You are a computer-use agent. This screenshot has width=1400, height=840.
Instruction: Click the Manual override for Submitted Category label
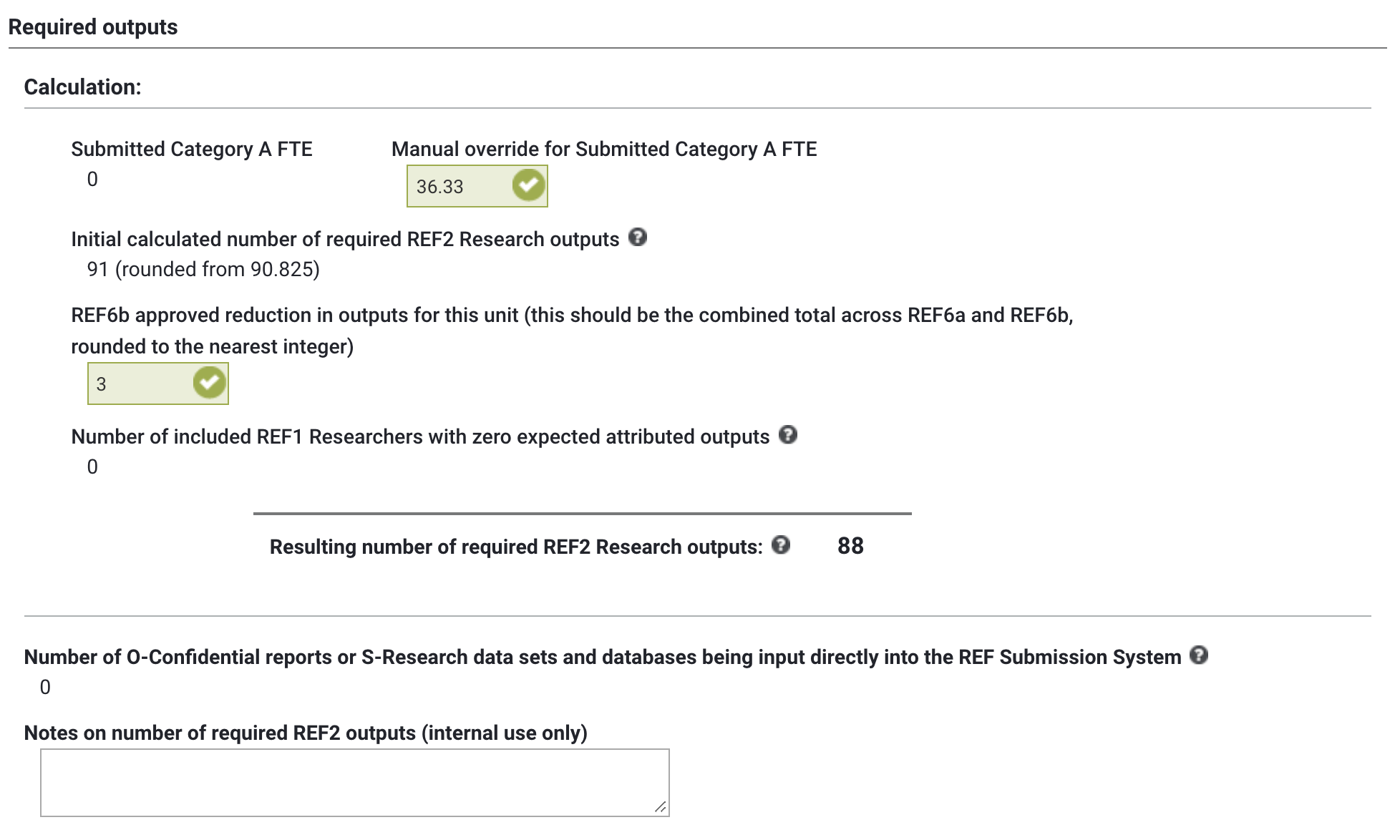point(603,149)
